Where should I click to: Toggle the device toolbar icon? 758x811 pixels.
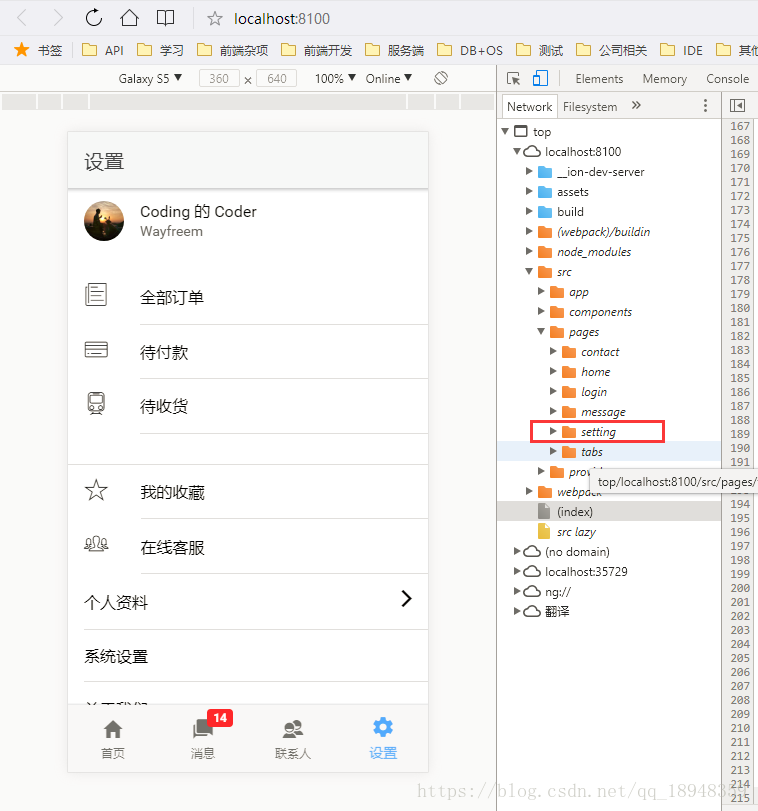(540, 78)
